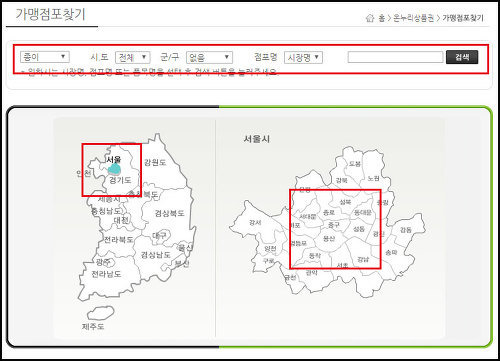Select 제주도 island on the Korea map
The image size is (500, 361).
coord(93,326)
